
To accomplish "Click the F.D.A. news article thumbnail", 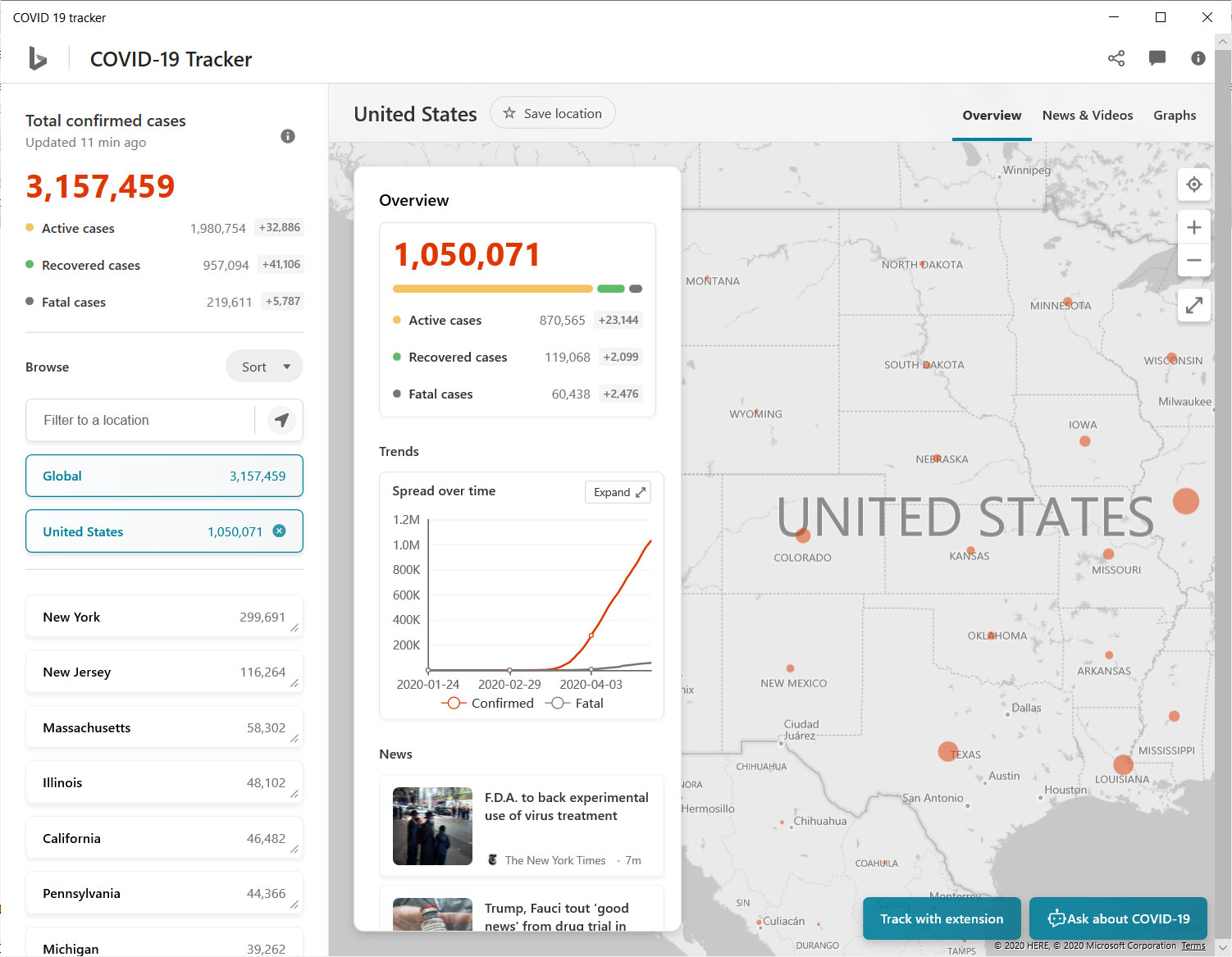I will [432, 826].
